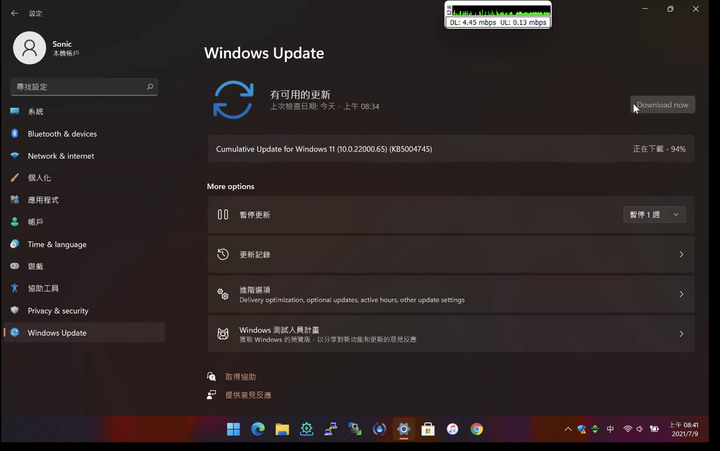Open the Wi-Fi network tray icon

(x=627, y=429)
